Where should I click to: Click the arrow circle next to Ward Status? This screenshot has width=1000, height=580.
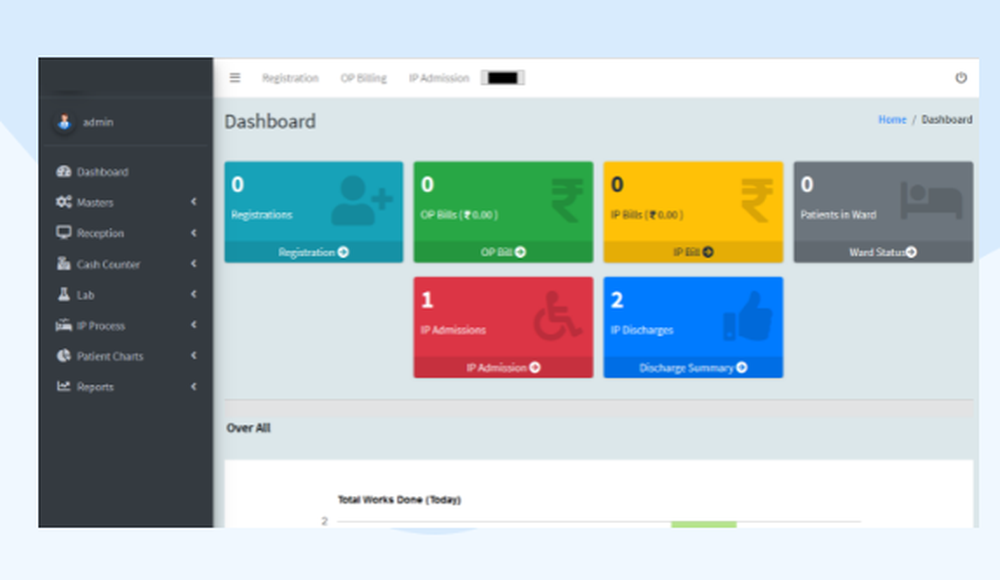click(x=911, y=252)
